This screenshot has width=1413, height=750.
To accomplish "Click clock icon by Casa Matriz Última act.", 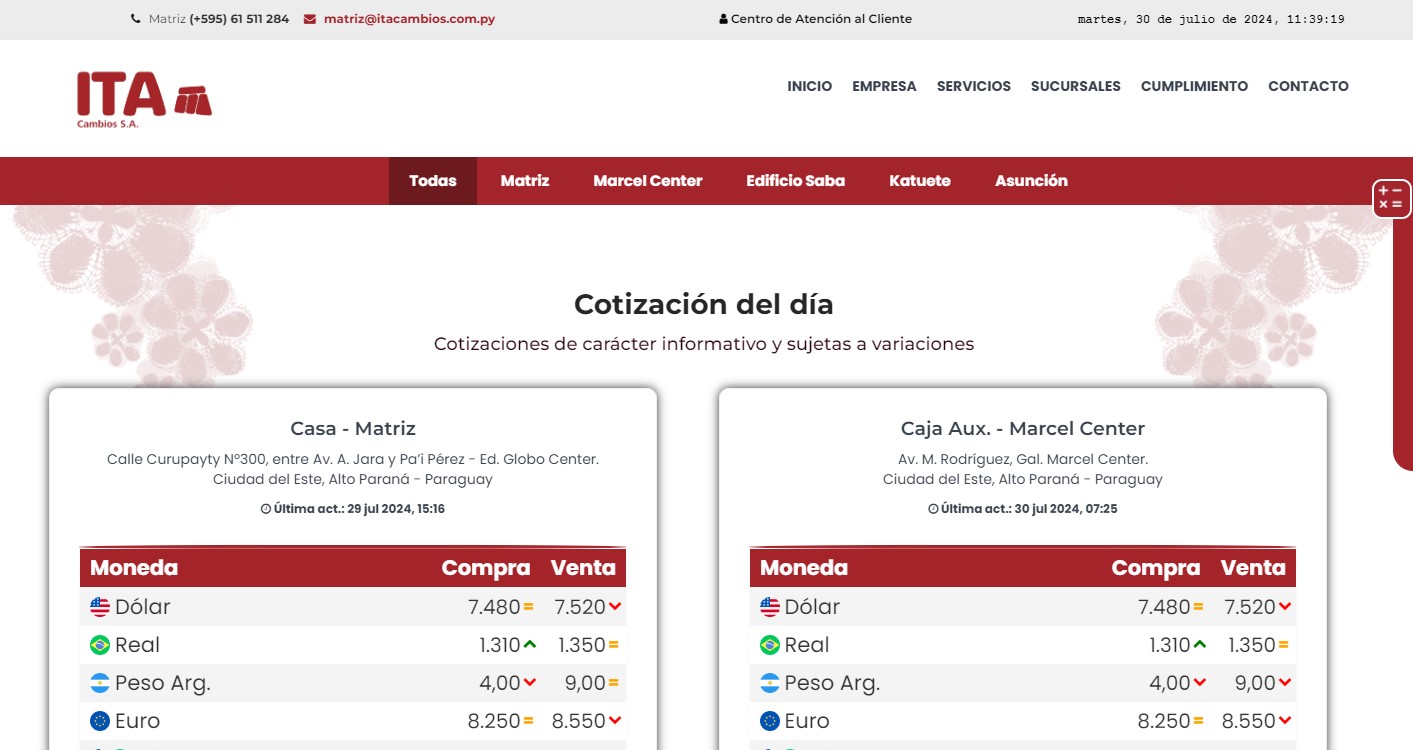I will pos(266,509).
